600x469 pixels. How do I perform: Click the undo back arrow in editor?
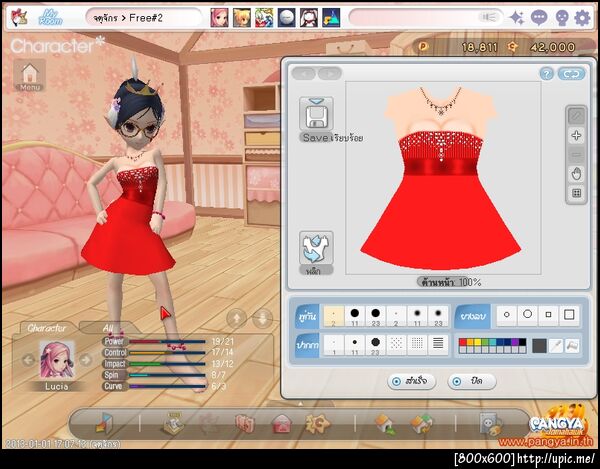(304, 73)
